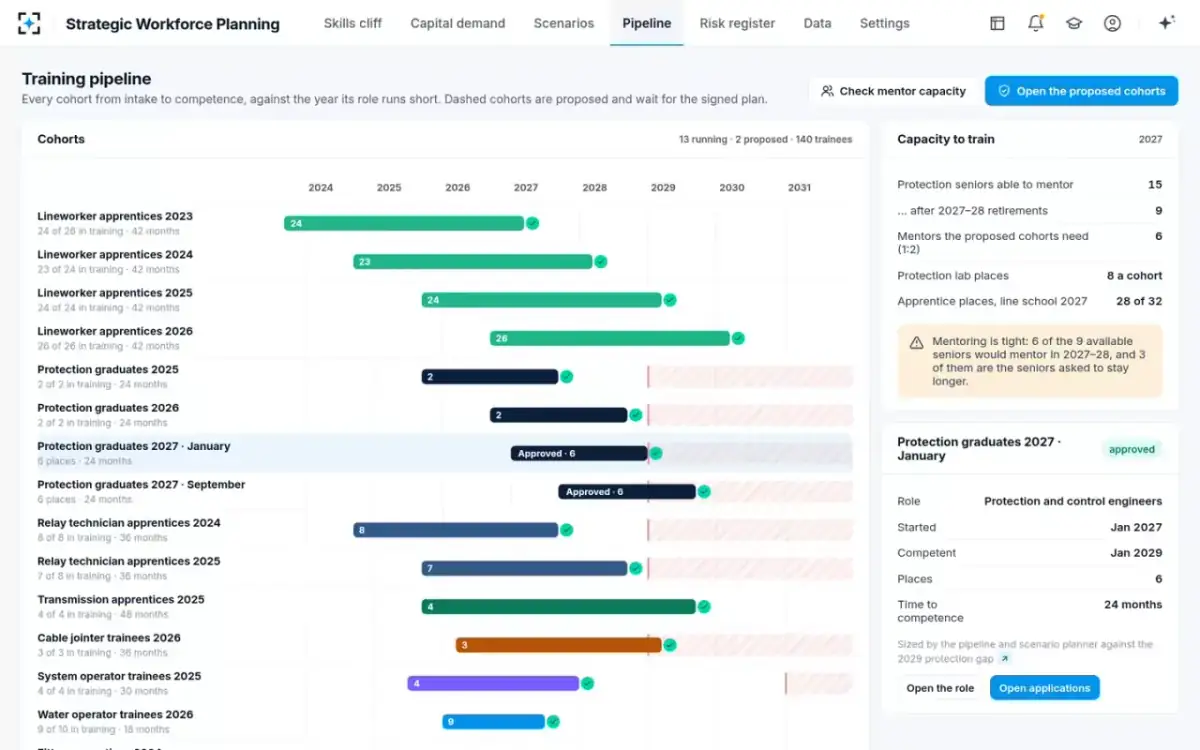Screen dimensions: 1200x750
Task: Select the Protection graduates 2025 dark bar
Action: pos(490,377)
